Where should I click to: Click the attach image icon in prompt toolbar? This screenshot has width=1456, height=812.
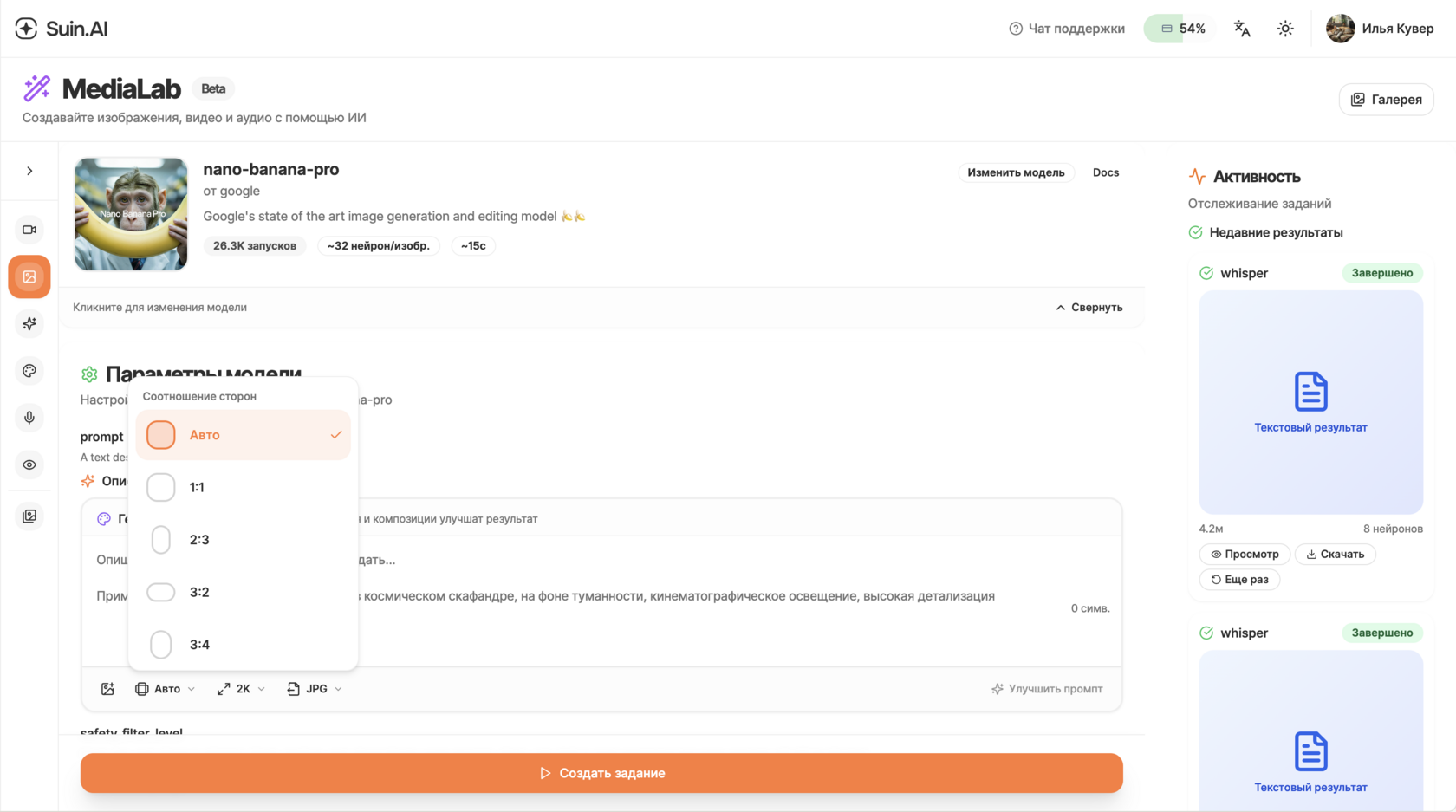pyautogui.click(x=107, y=689)
